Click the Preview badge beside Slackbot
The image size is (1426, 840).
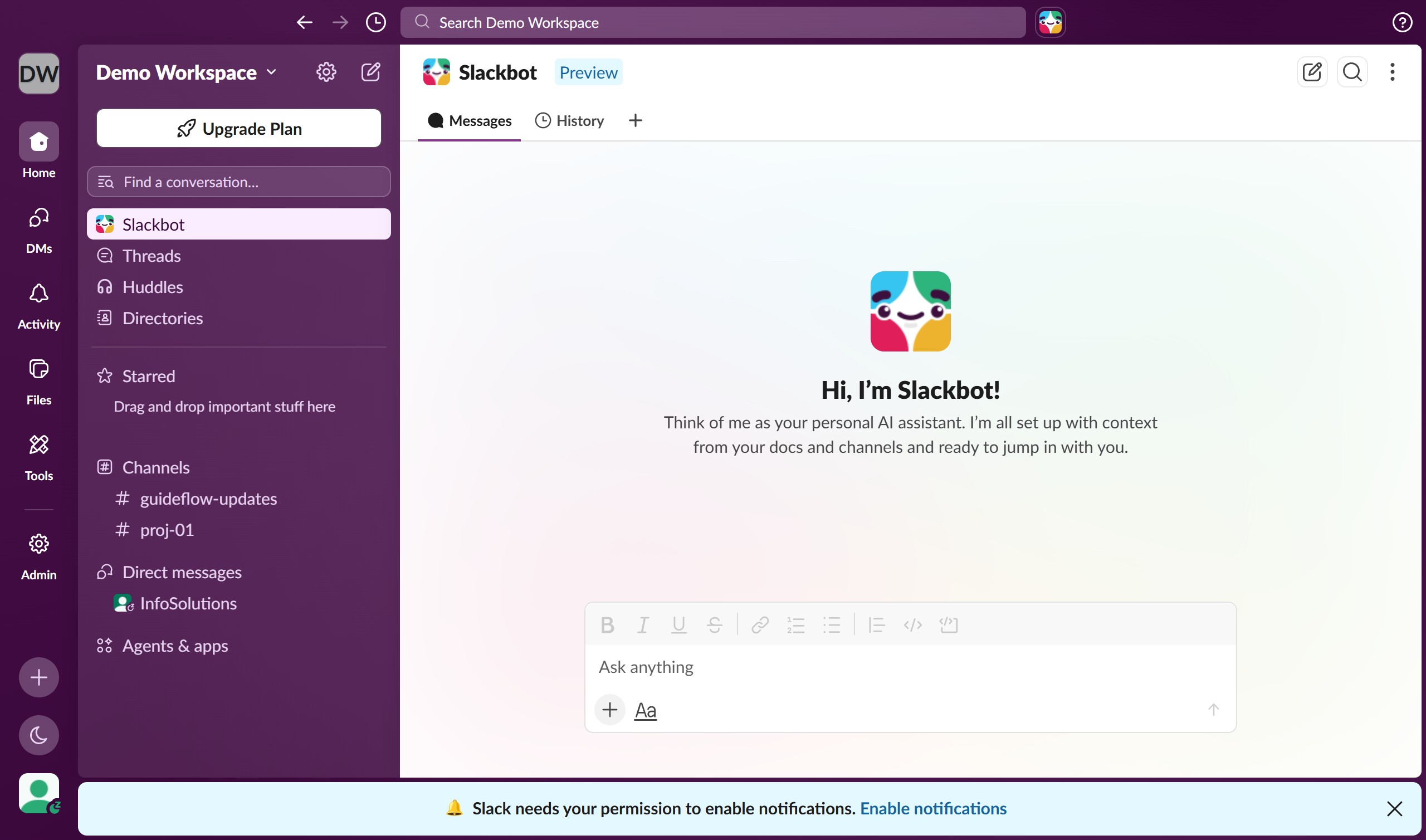589,72
